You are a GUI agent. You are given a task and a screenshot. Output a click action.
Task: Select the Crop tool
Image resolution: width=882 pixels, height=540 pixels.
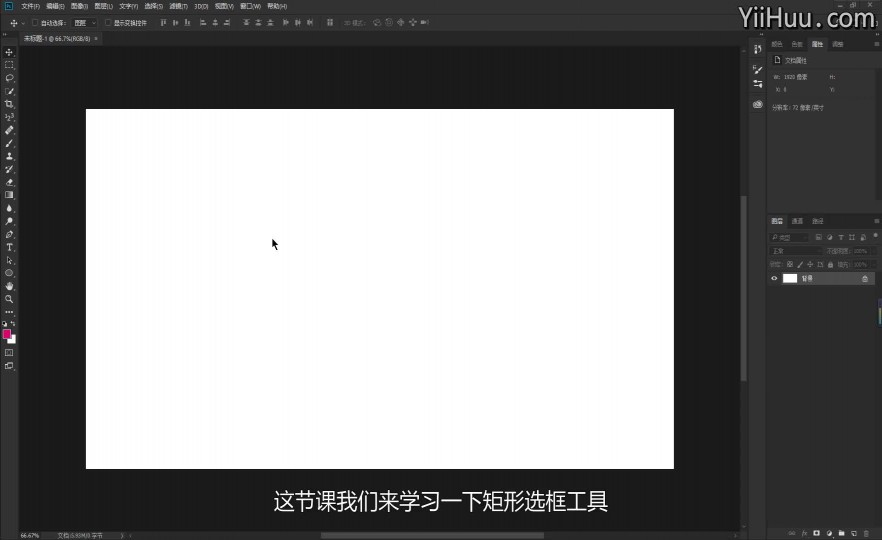pyautogui.click(x=9, y=104)
